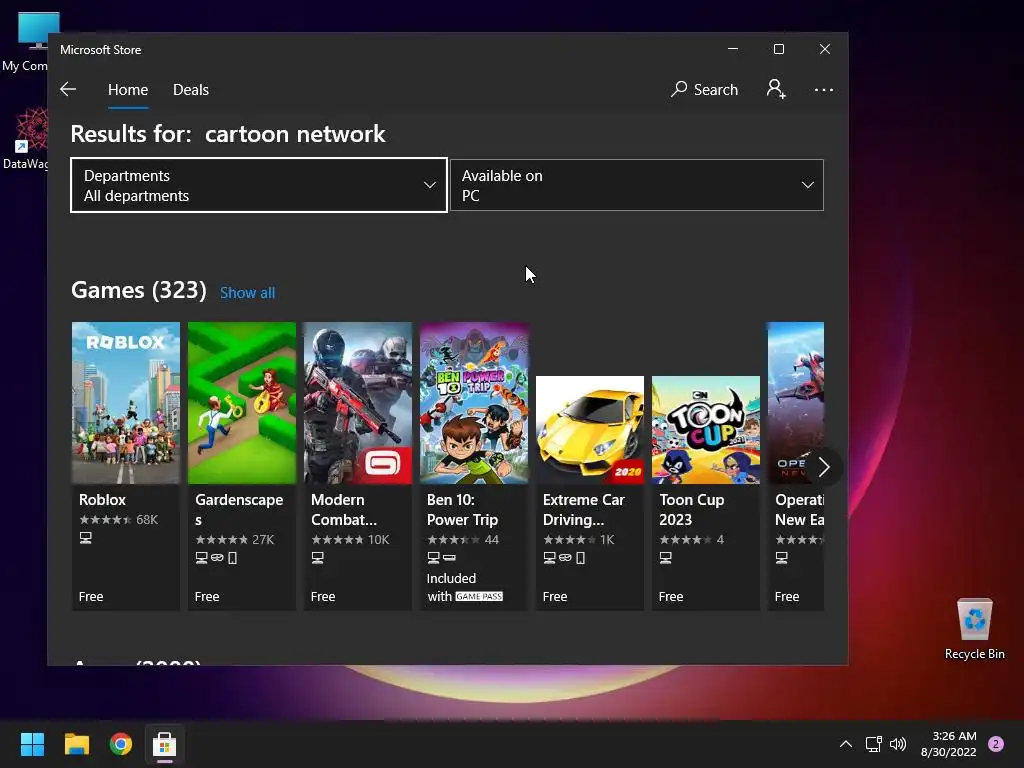Viewport: 1024px width, 768px height.
Task: Click the taskbar clock and date
Action: click(949, 744)
